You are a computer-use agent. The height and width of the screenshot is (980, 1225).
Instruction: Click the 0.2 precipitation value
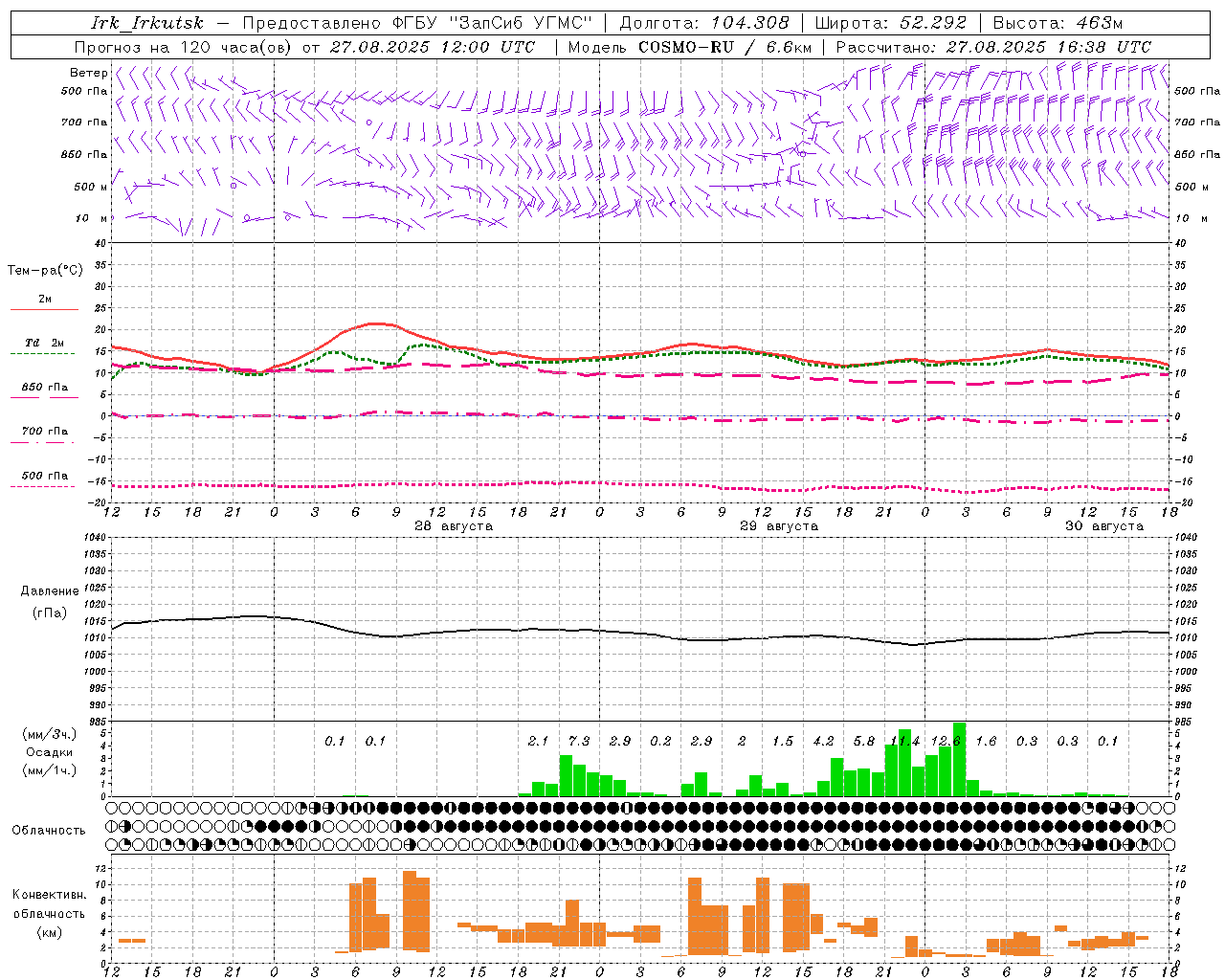660,742
